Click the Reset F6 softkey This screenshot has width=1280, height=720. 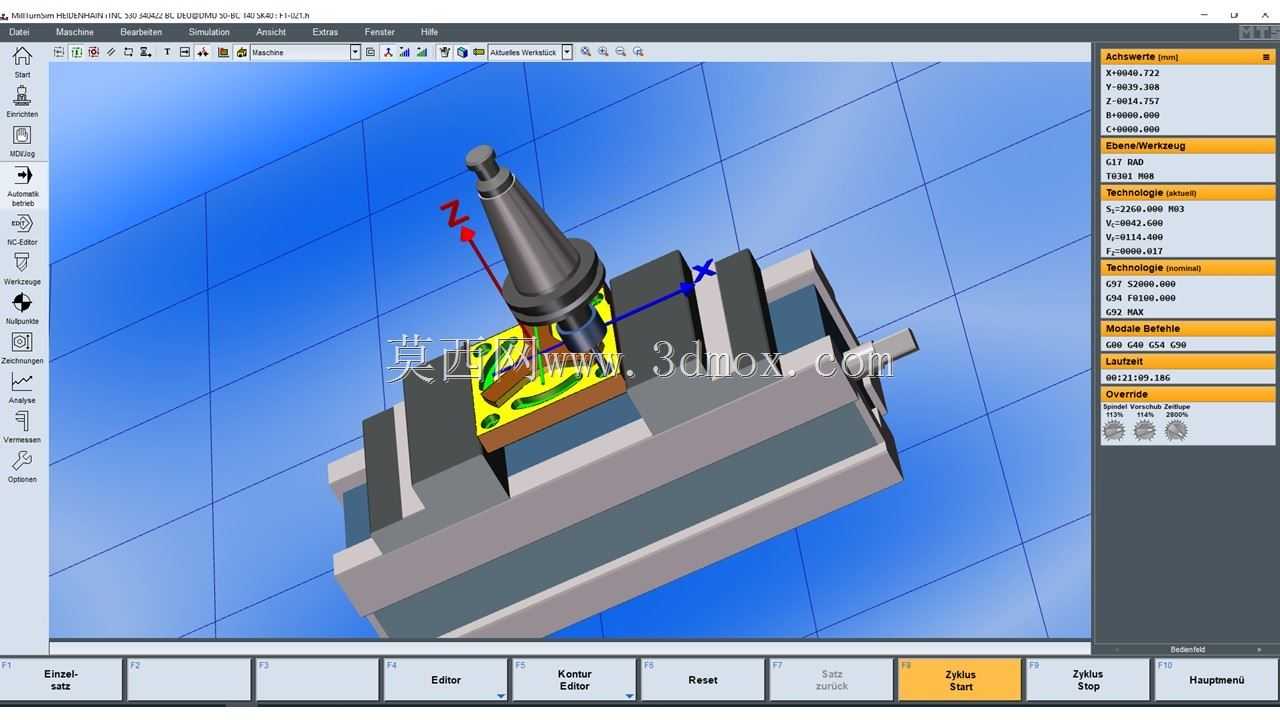click(703, 679)
